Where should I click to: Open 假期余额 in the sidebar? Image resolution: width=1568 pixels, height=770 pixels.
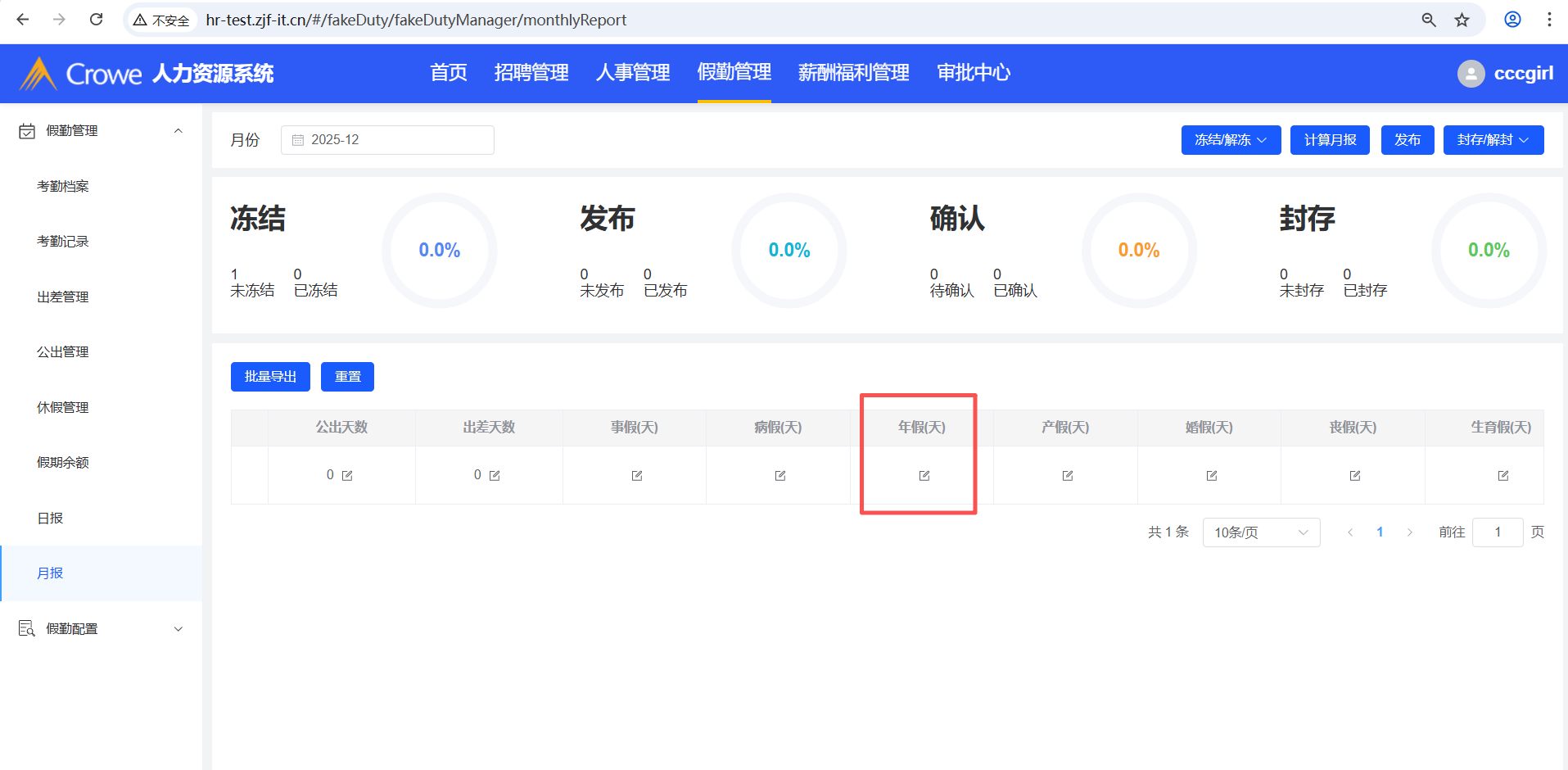click(x=102, y=463)
